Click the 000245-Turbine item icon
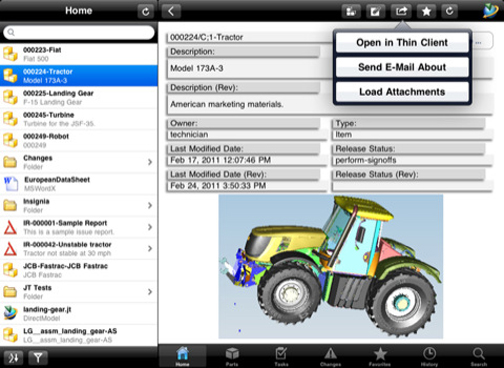 (x=10, y=119)
